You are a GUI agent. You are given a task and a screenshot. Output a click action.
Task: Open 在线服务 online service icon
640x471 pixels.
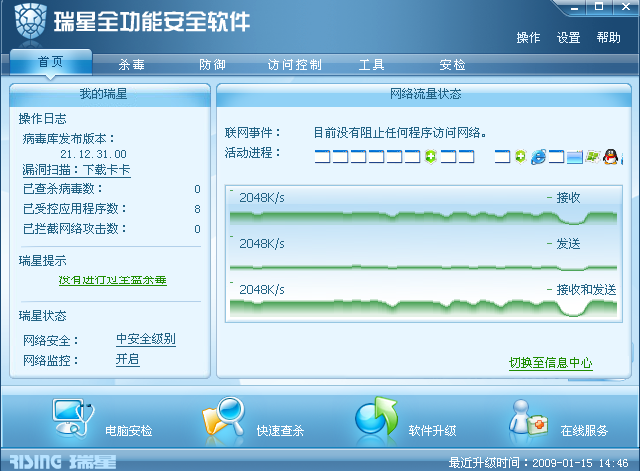pyautogui.click(x=528, y=418)
